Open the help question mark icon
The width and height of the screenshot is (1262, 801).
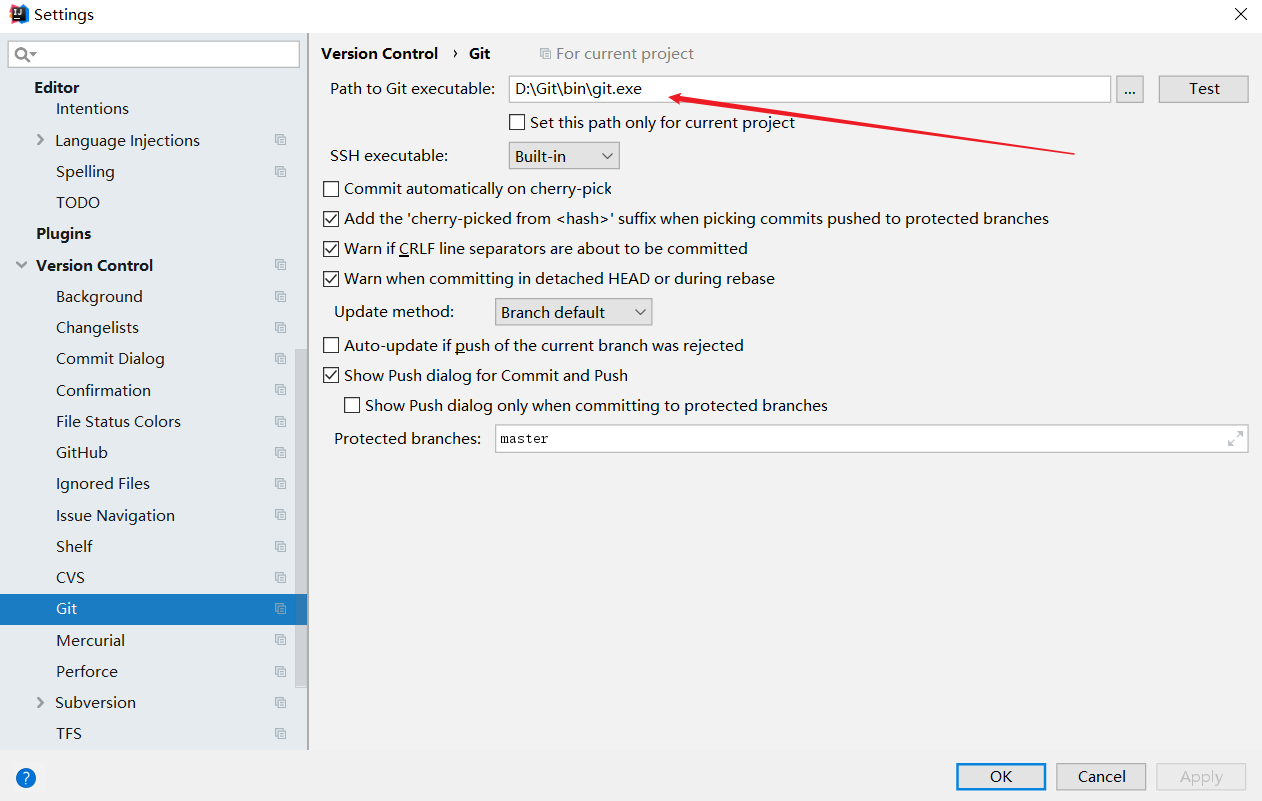coord(26,777)
